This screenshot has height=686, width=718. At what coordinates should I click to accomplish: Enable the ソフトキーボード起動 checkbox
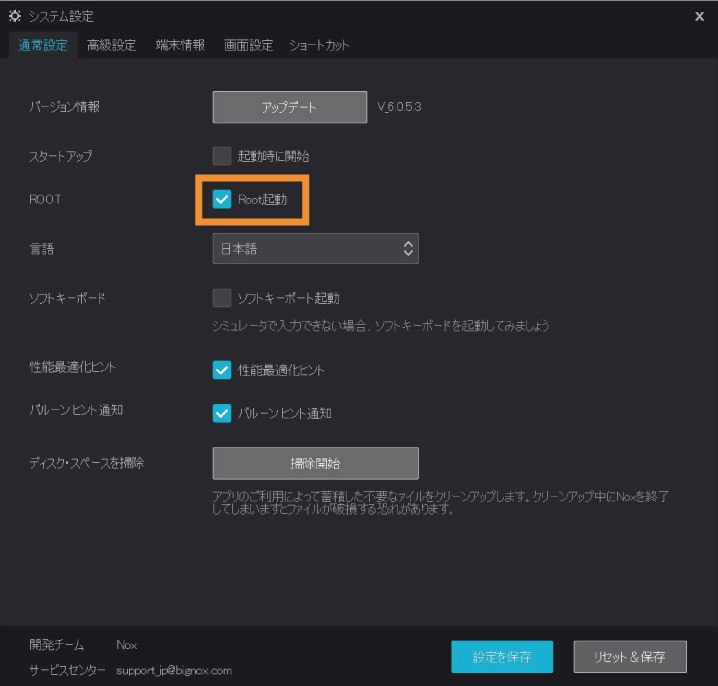(222, 298)
